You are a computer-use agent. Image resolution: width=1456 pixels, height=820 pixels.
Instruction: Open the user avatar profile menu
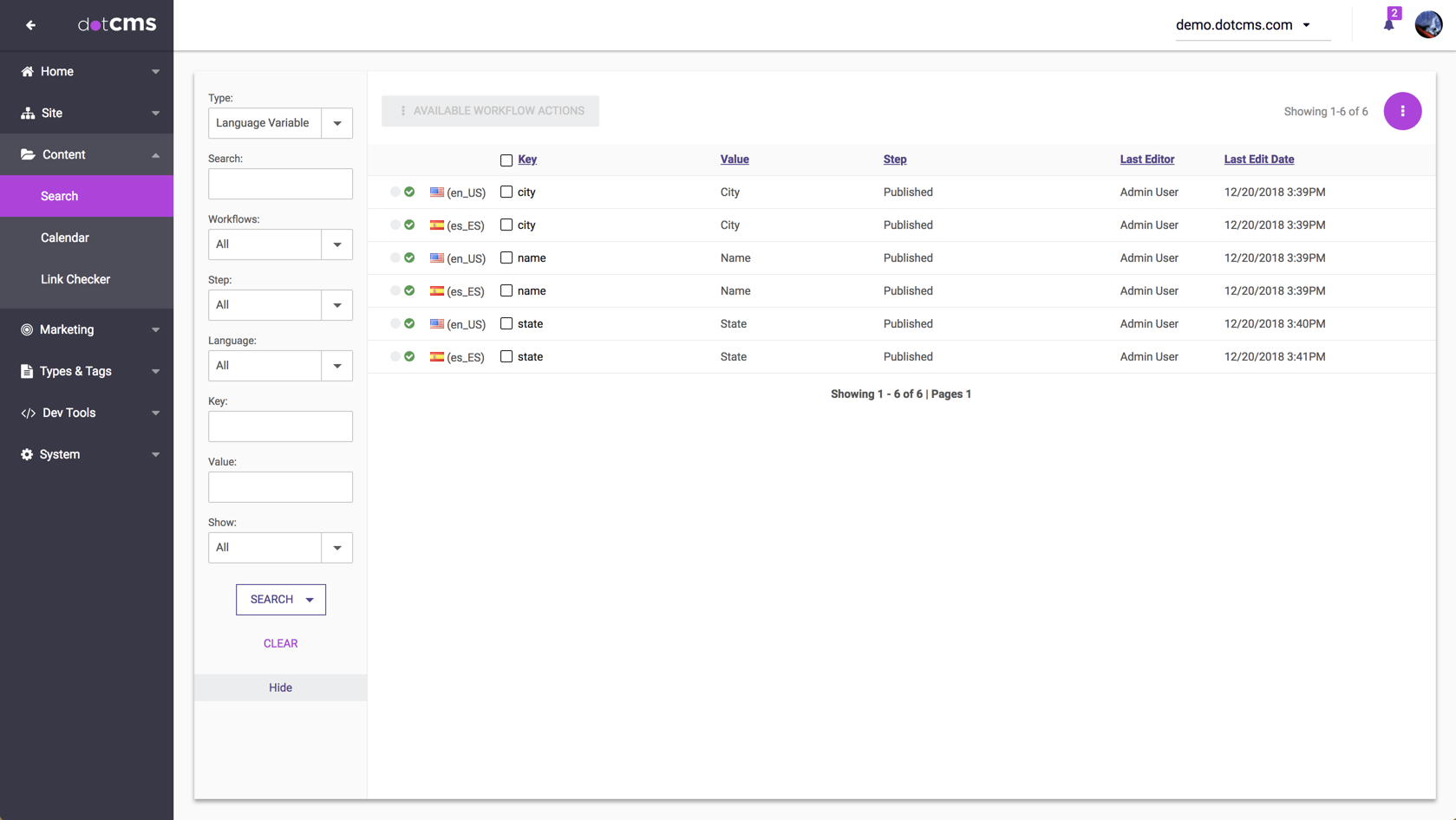[1428, 24]
